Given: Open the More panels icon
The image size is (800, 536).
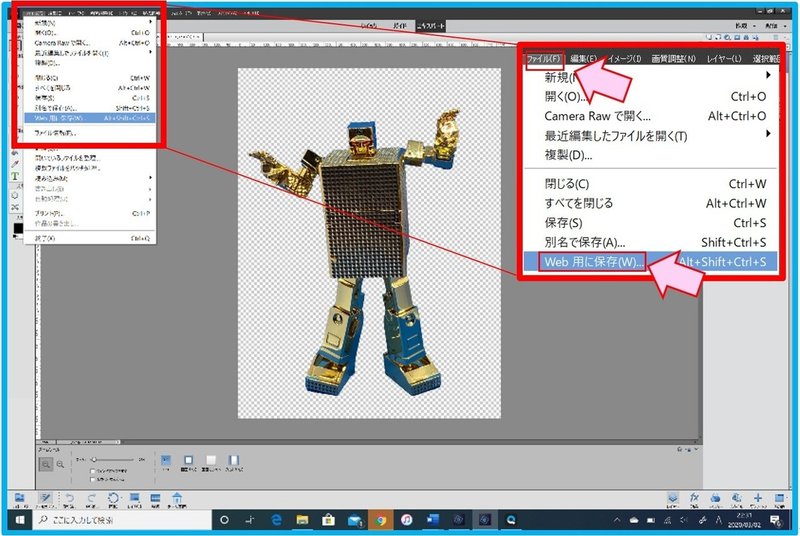Looking at the screenshot, I should (779, 500).
